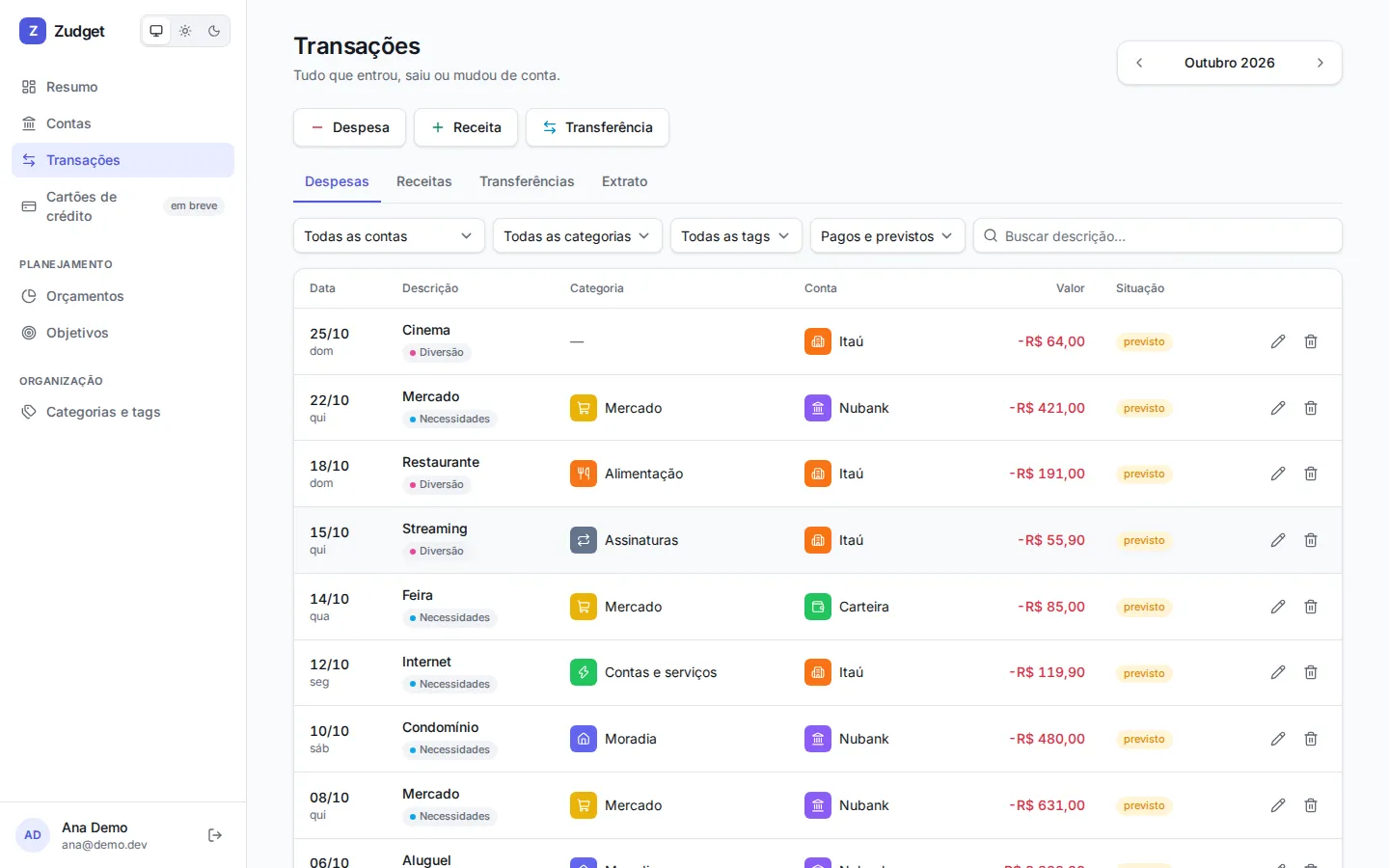Switch to system theme mode
1389x868 pixels.
click(x=156, y=31)
